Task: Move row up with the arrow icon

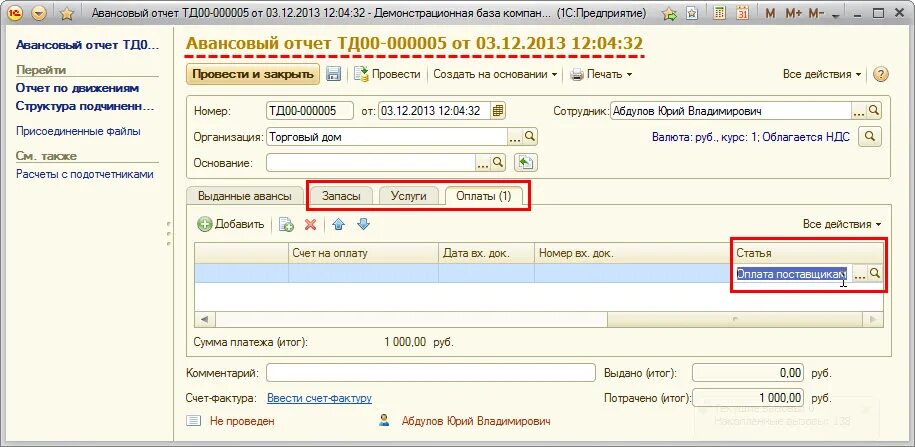Action: (338, 224)
